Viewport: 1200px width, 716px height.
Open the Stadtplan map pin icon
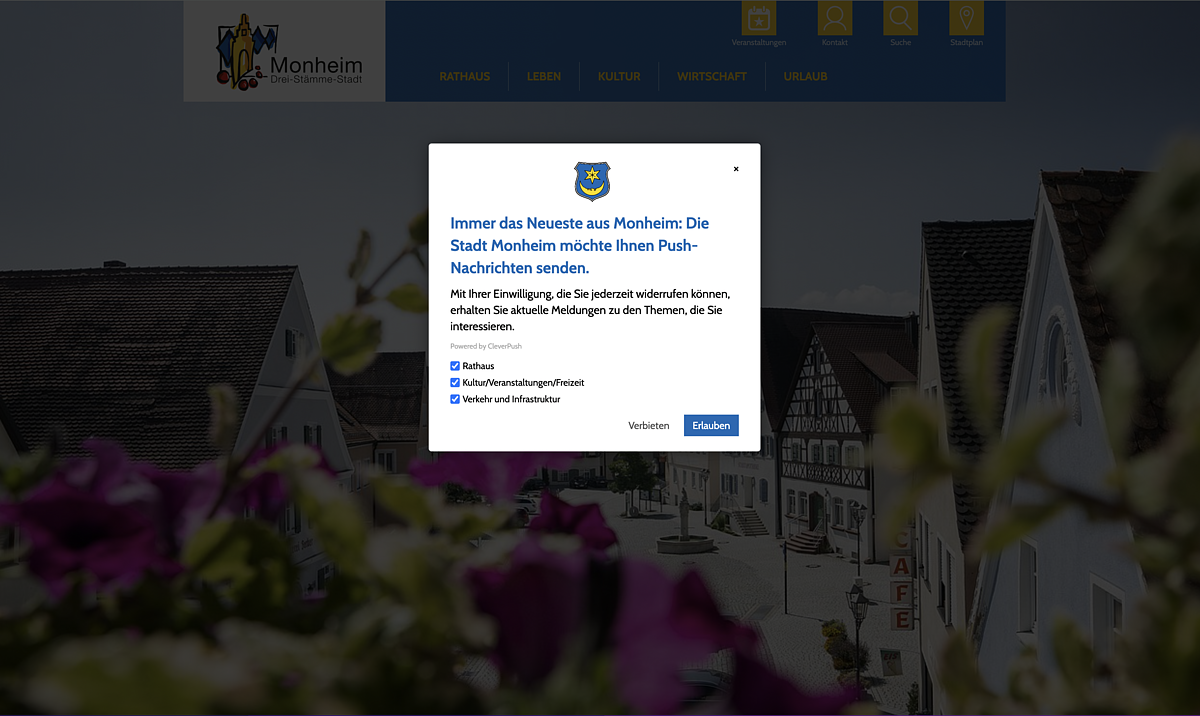click(x=966, y=18)
